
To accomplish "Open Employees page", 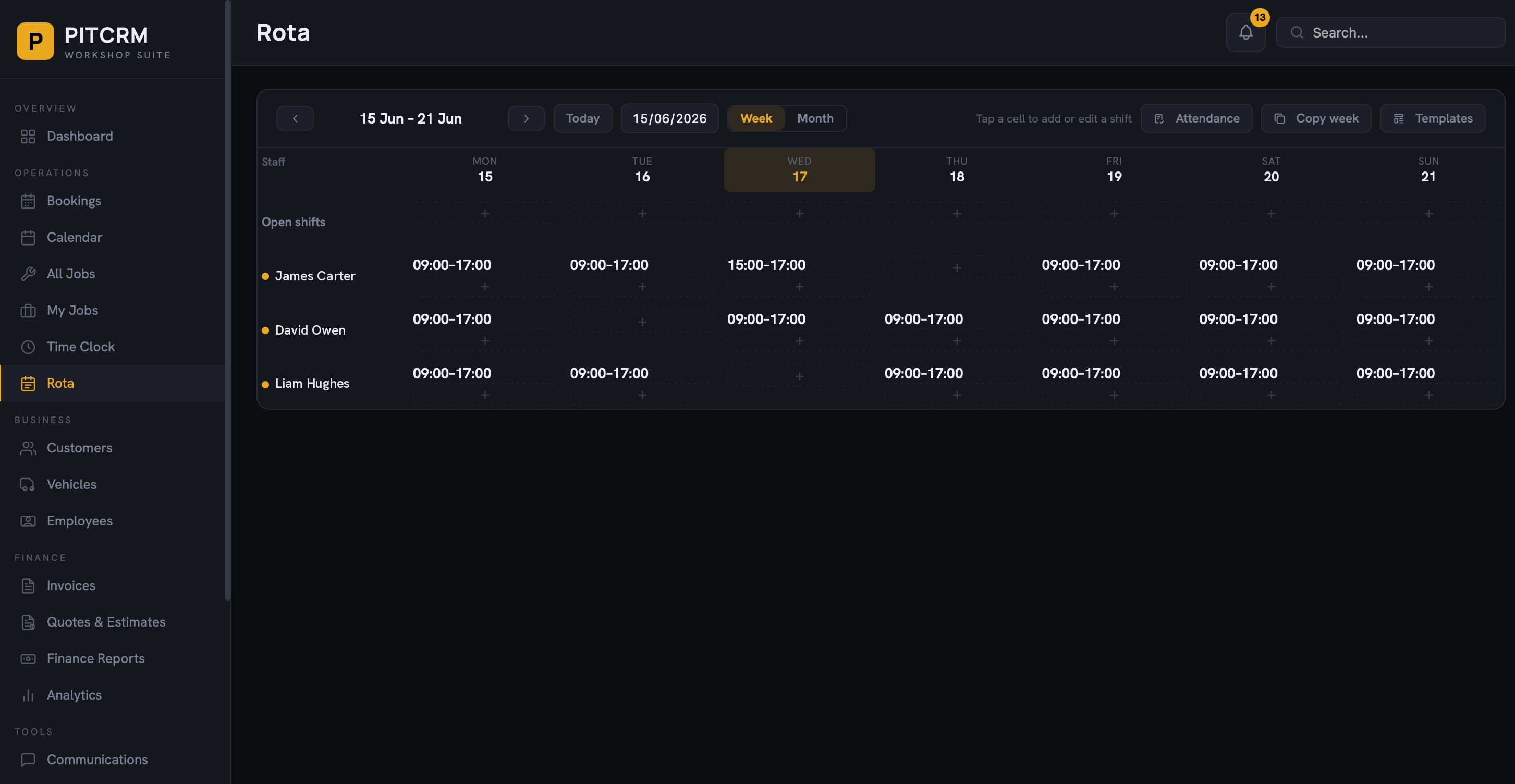I will point(112,521).
